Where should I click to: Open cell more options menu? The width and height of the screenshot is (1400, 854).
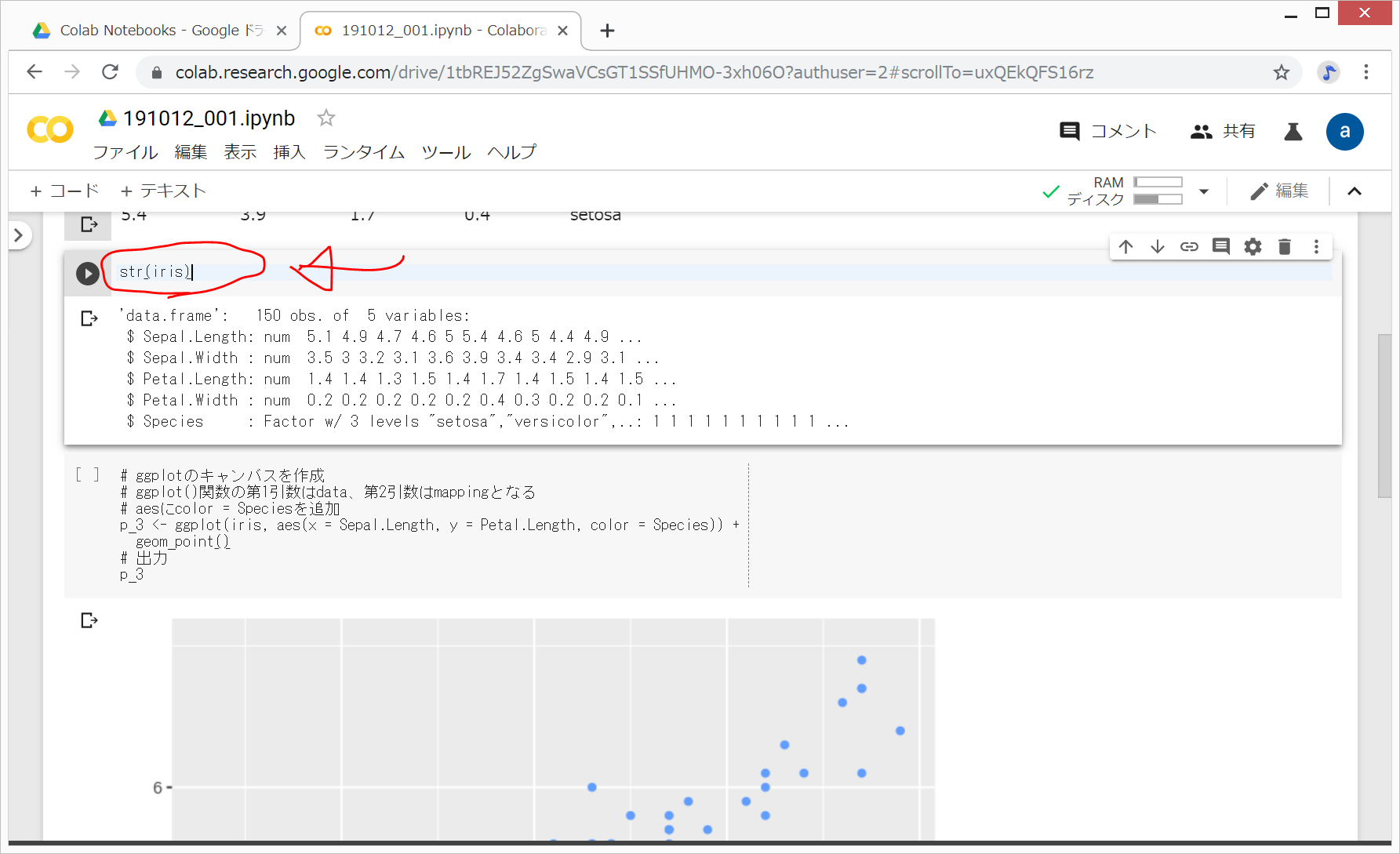pyautogui.click(x=1316, y=247)
